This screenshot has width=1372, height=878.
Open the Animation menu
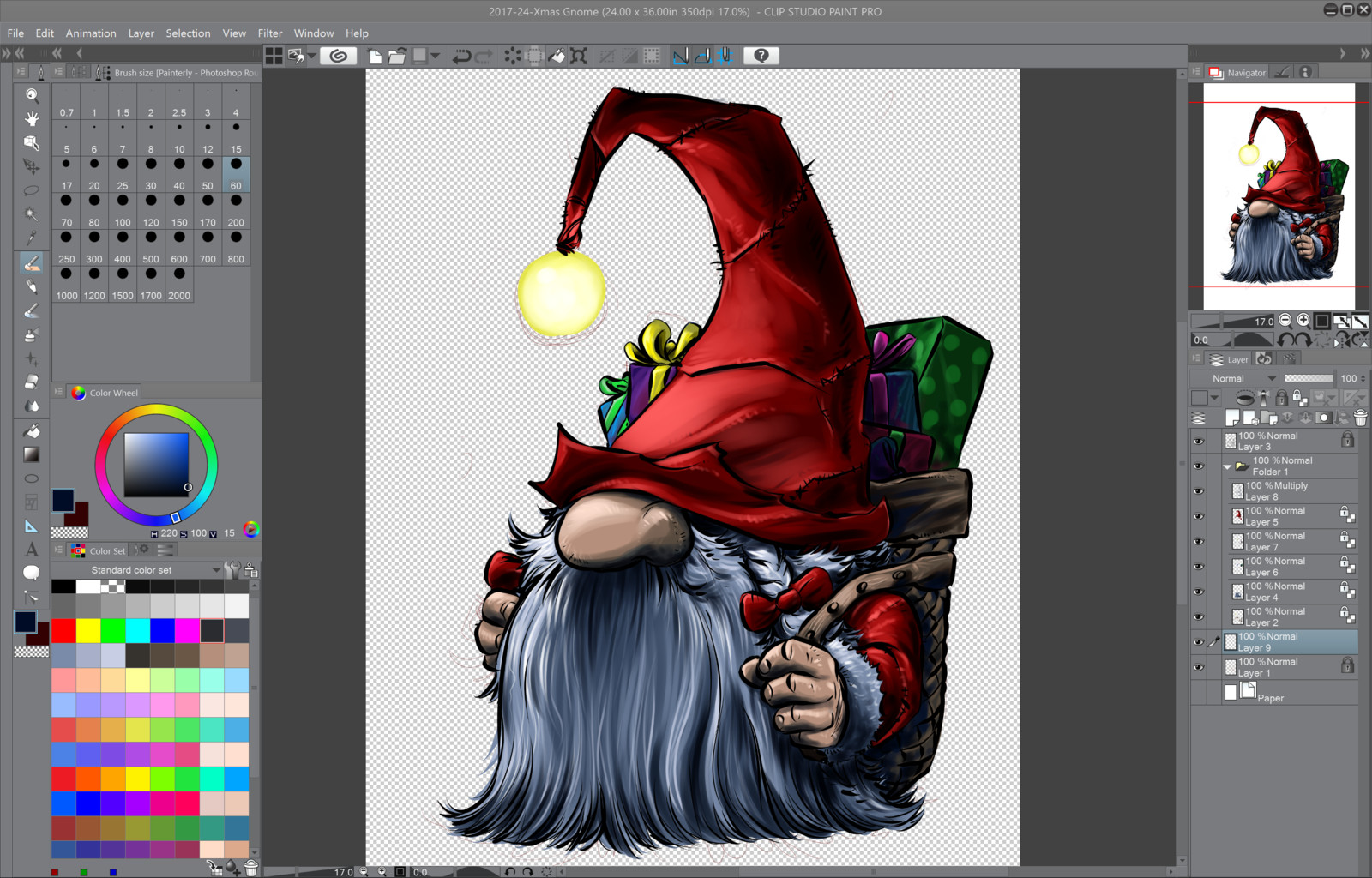pos(91,33)
